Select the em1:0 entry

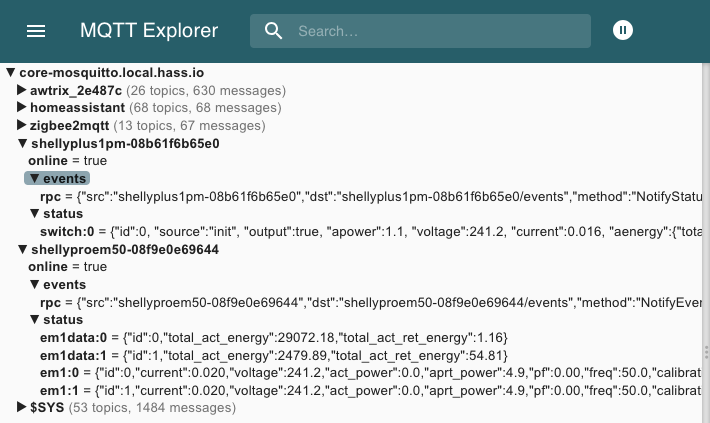371,373
